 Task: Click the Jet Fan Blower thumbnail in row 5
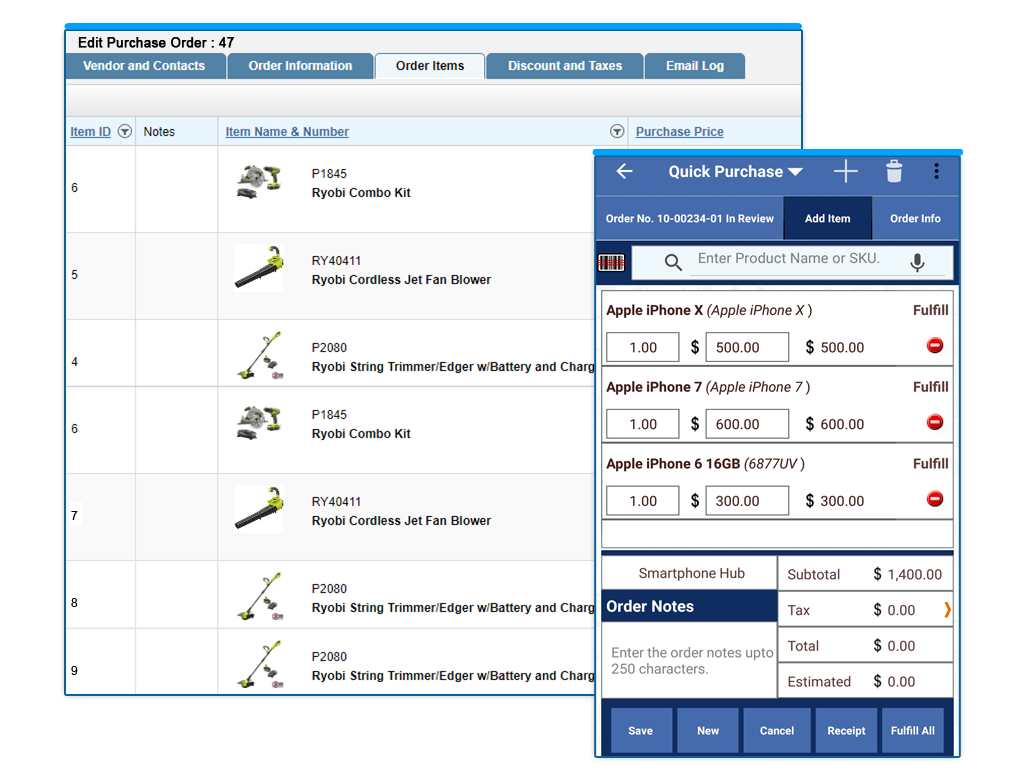pyautogui.click(x=259, y=267)
